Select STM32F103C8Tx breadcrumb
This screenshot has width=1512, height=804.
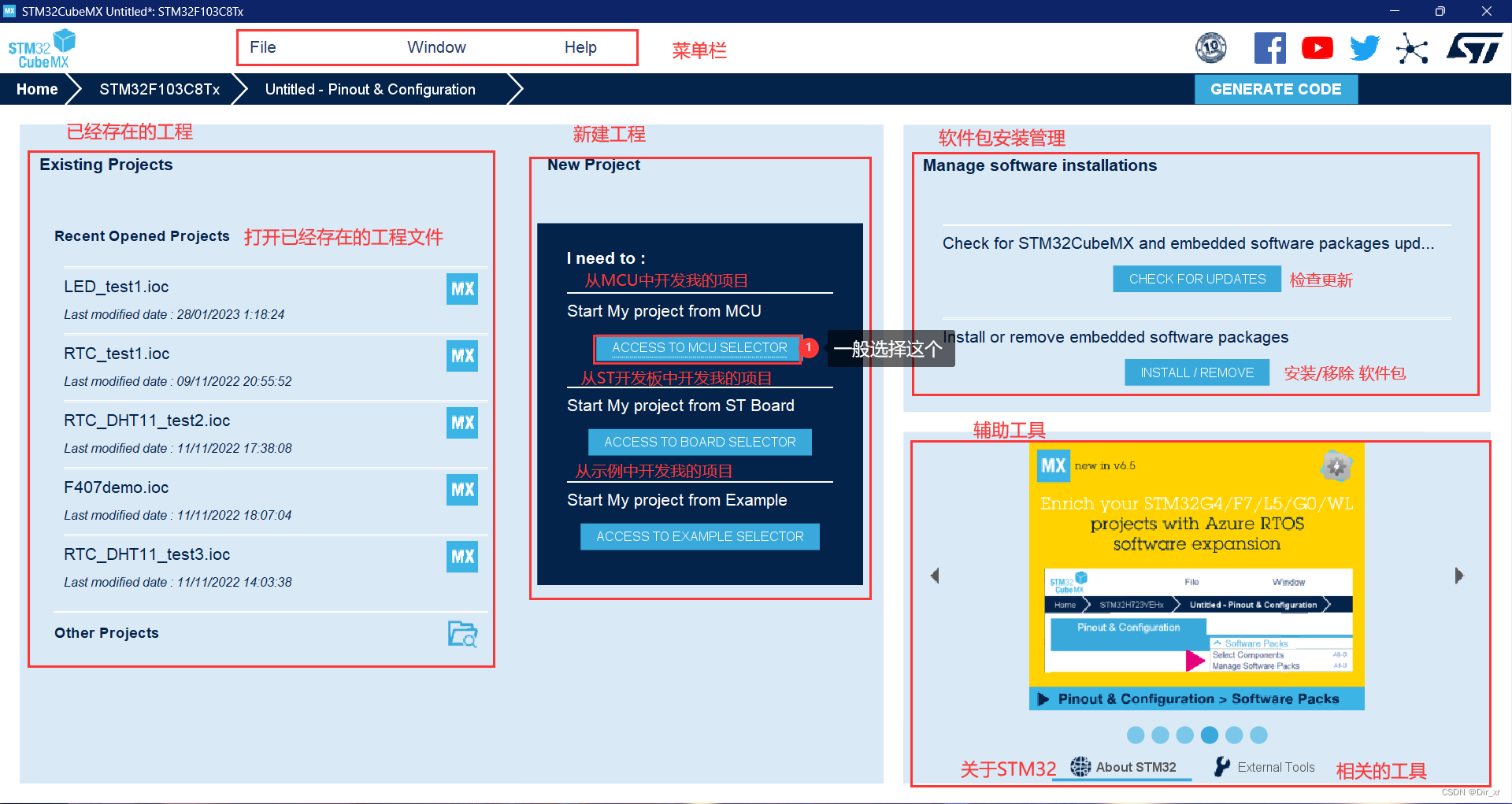click(159, 89)
